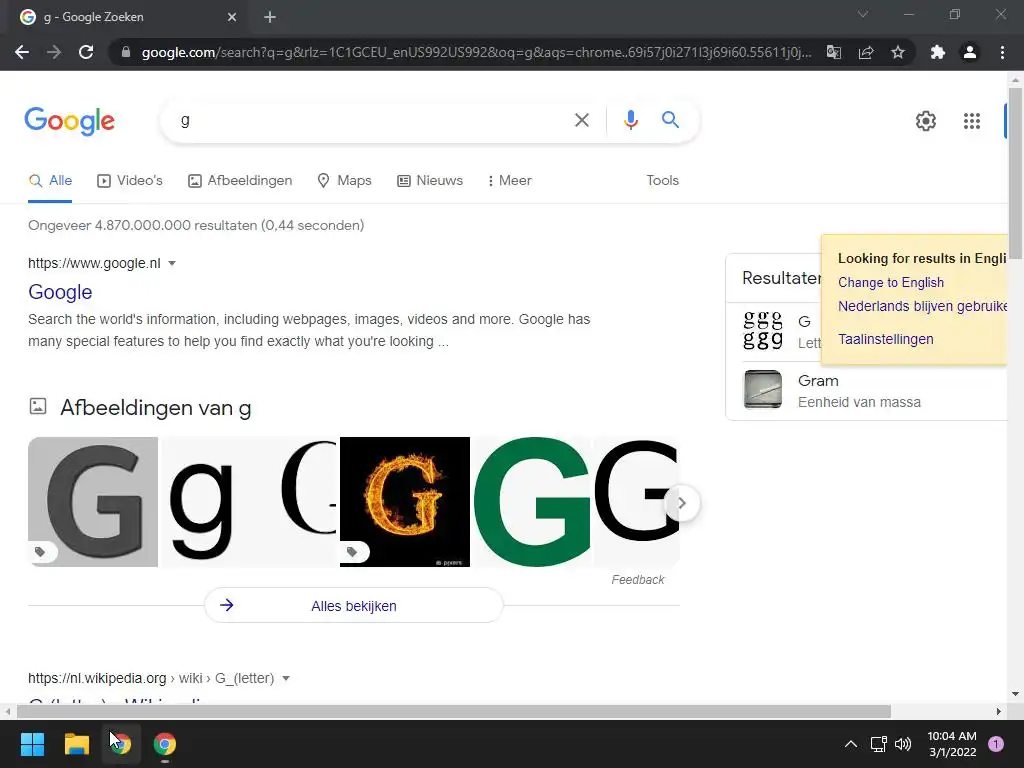
Task: Click the Gram thumbnail image
Action: tap(763, 389)
